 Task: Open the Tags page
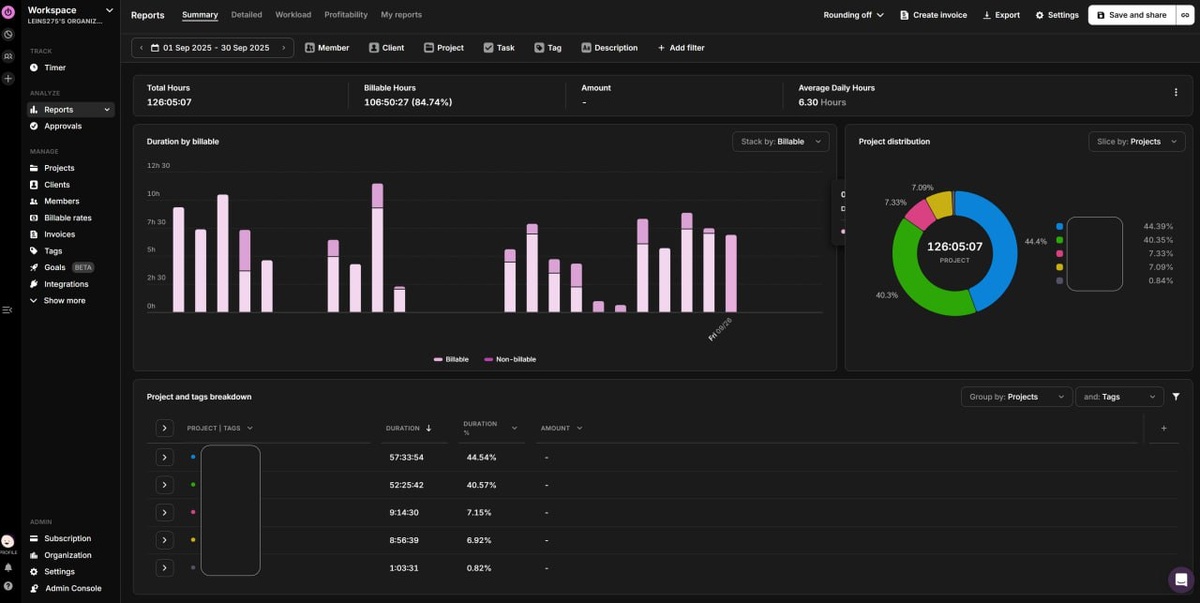pos(53,251)
